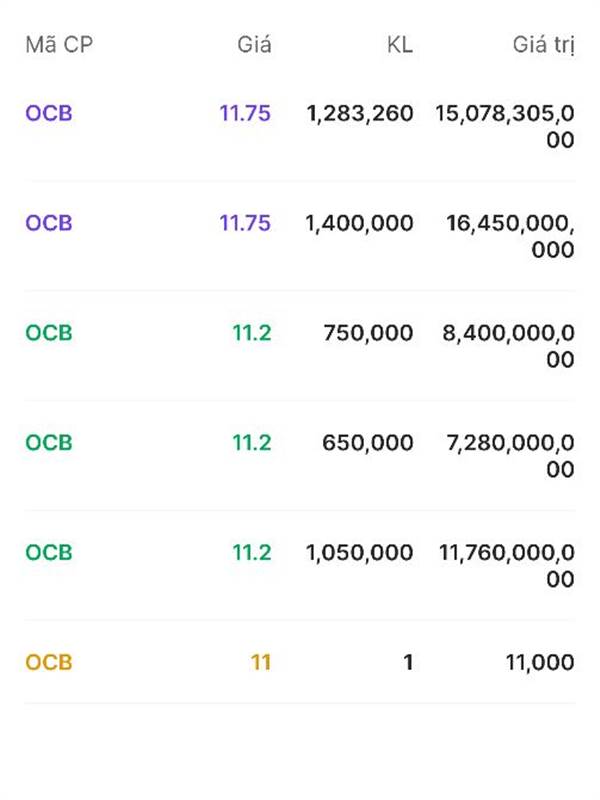Click the yellow price 11 in the last row
This screenshot has width=600, height=800.
260,663
